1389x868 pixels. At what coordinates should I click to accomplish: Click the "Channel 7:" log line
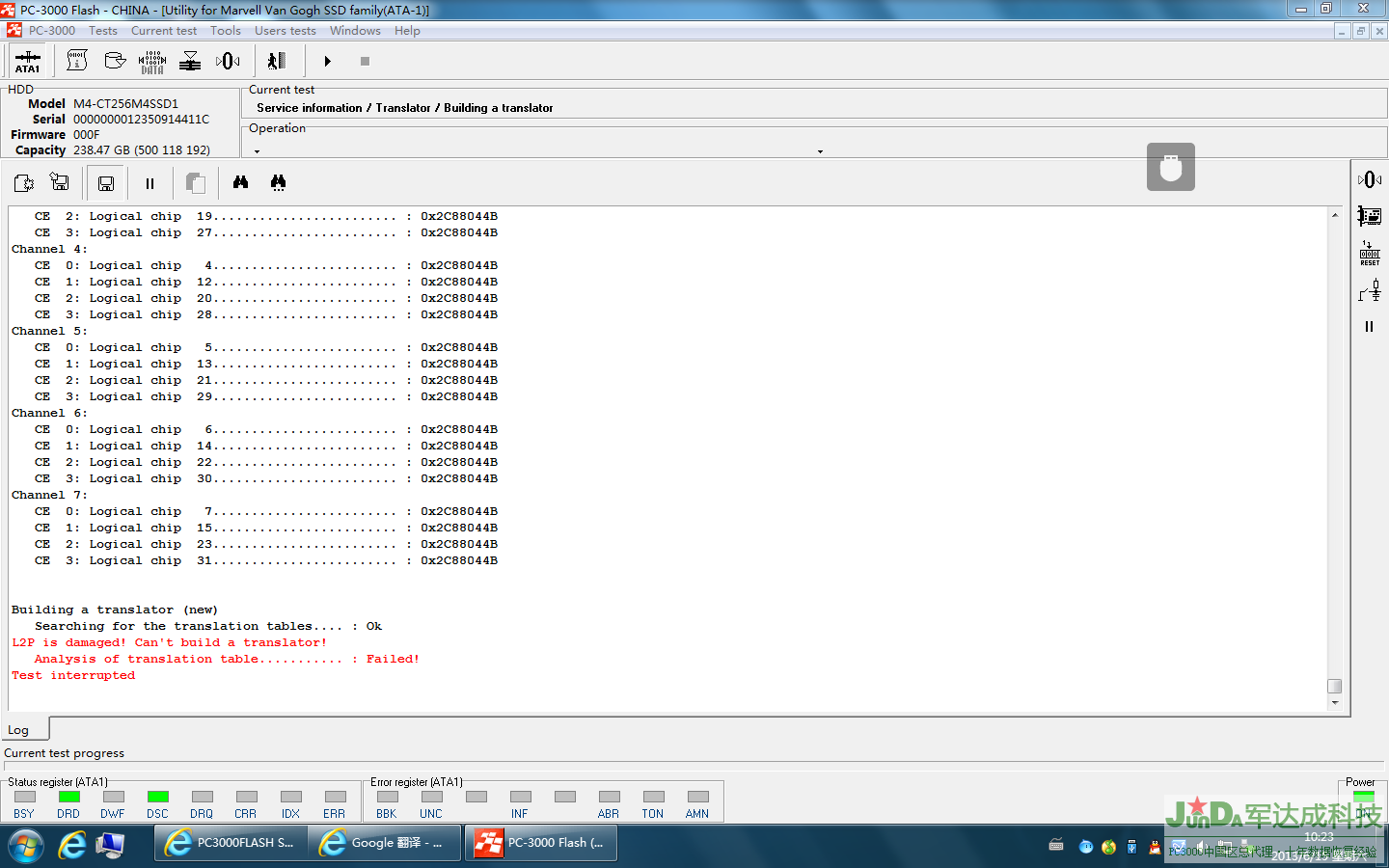pos(49,495)
